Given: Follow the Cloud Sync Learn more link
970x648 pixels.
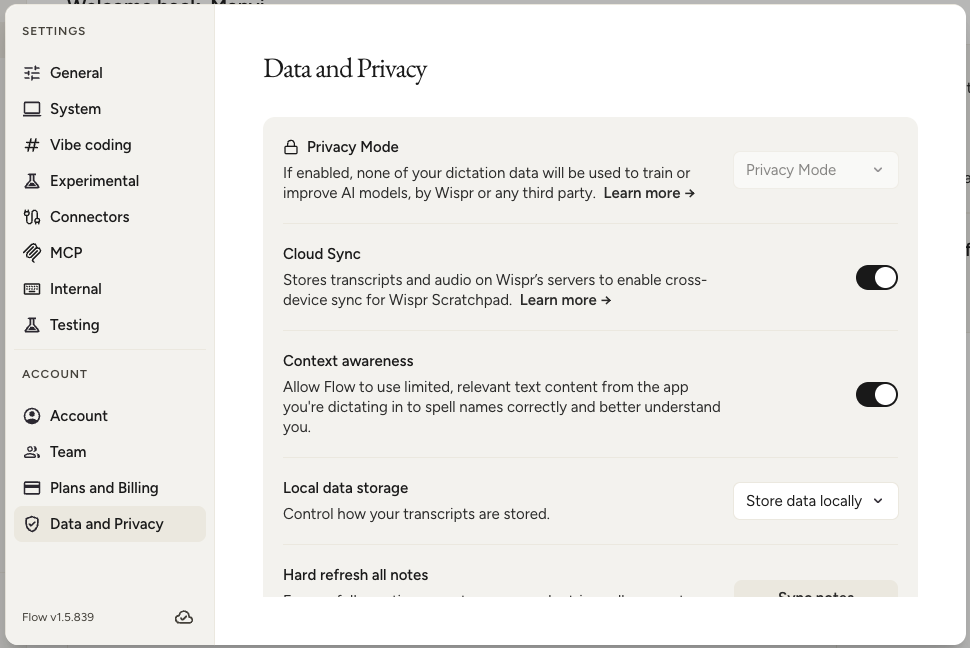Looking at the screenshot, I should point(565,300).
